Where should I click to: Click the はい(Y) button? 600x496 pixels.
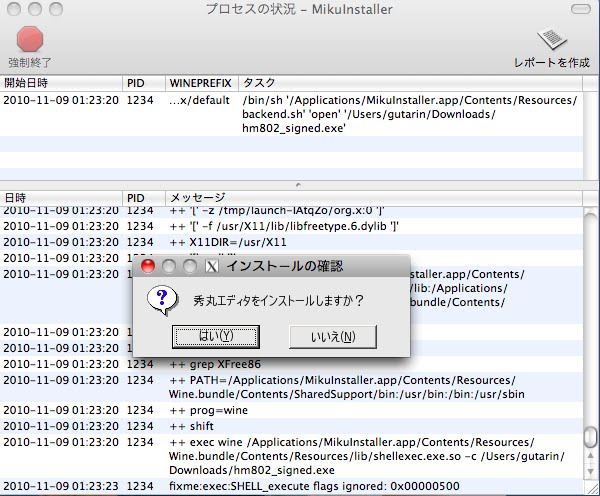pyautogui.click(x=216, y=336)
